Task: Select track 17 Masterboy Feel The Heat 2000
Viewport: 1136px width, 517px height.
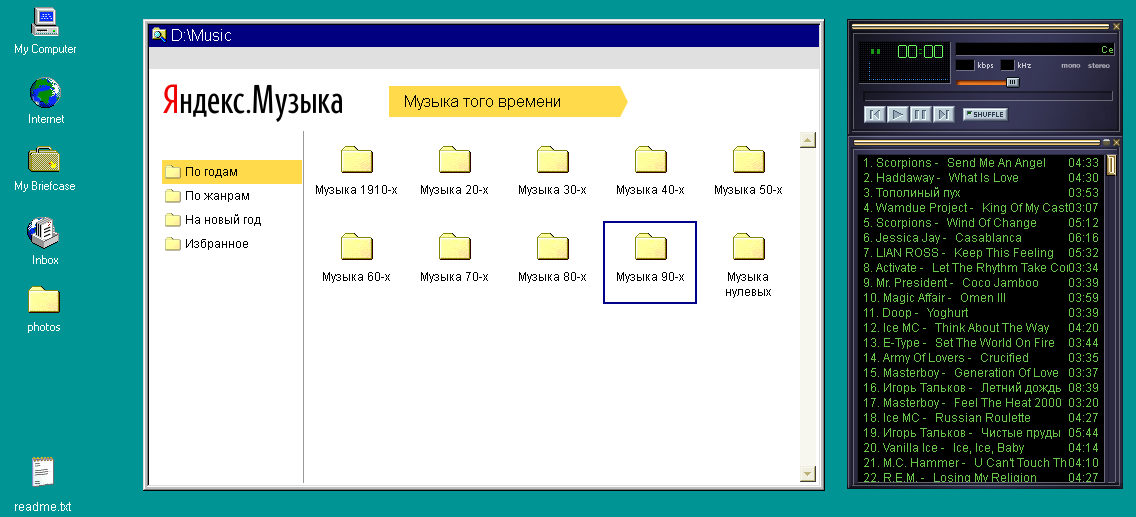Action: click(x=981, y=403)
